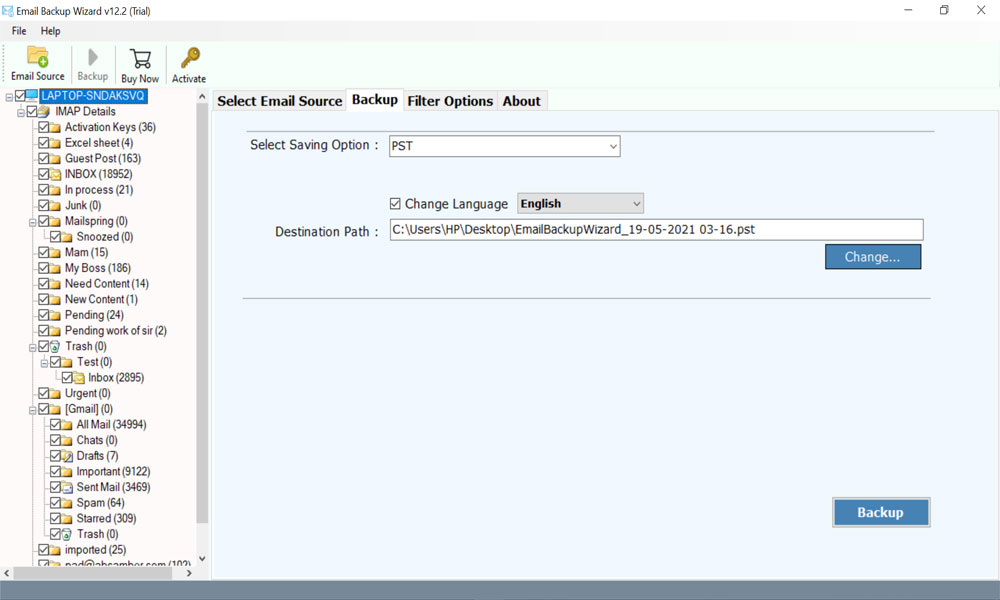Click the INBOX (18952) mail folder icon
The image size is (1000, 600).
[55, 174]
